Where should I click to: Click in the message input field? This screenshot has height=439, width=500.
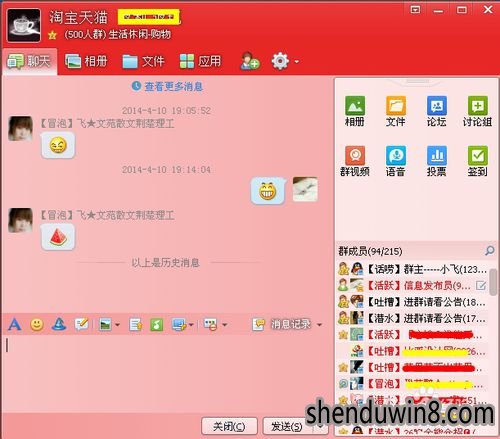[167, 373]
